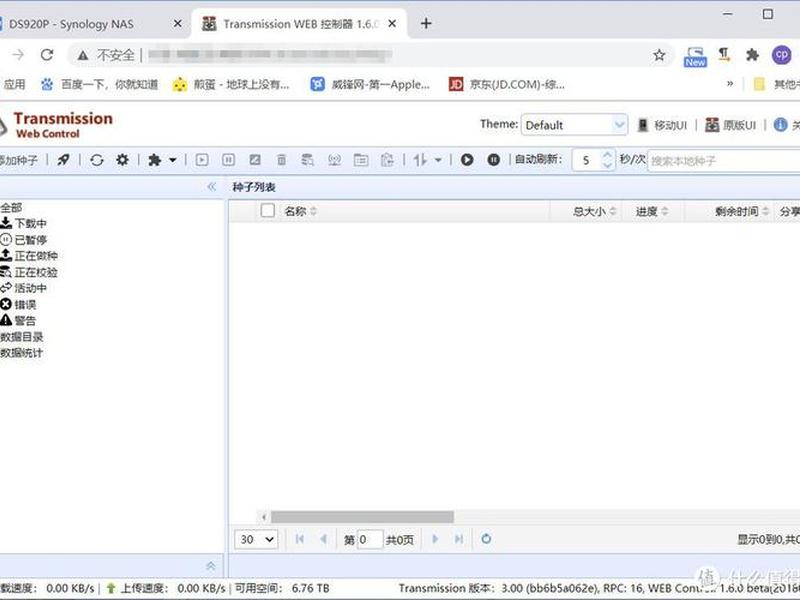Viewport: 800px width, 600px height.
Task: Reload the browser page
Action: click(x=47, y=55)
